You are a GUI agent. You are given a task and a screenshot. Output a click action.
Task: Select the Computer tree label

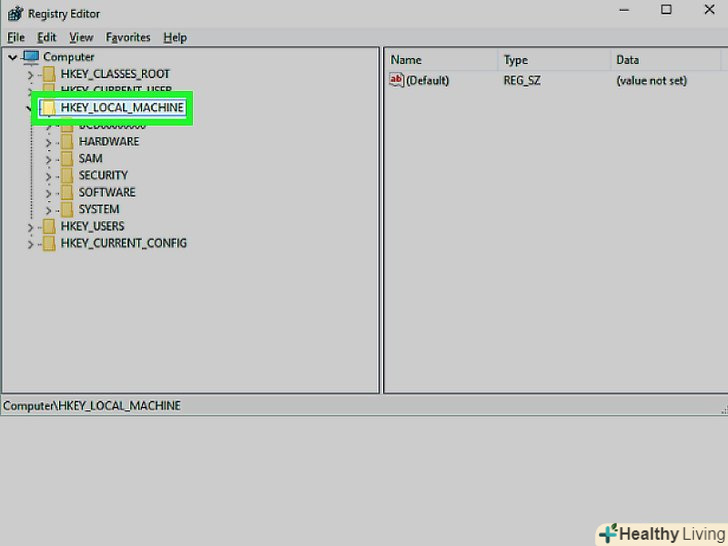69,57
